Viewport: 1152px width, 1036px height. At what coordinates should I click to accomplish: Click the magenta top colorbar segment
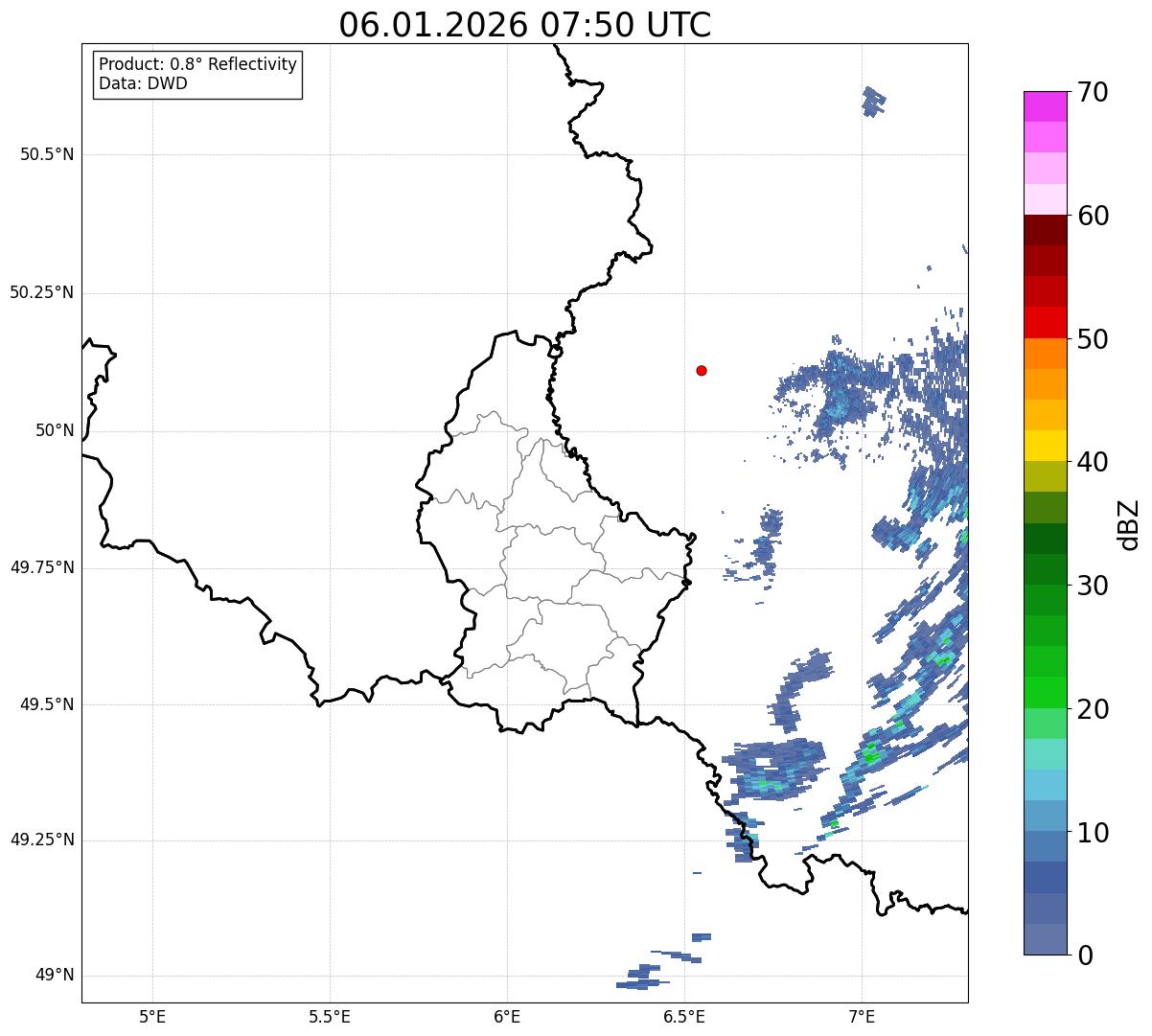coord(1045,106)
